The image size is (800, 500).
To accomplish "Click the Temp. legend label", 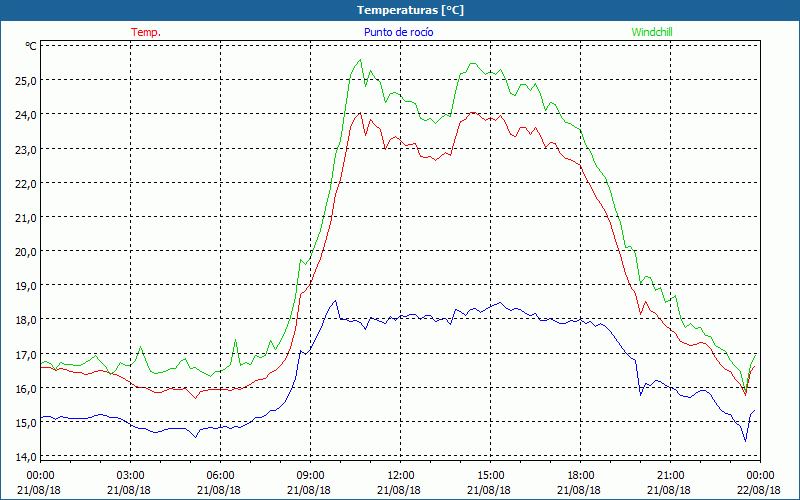I will [x=146, y=32].
